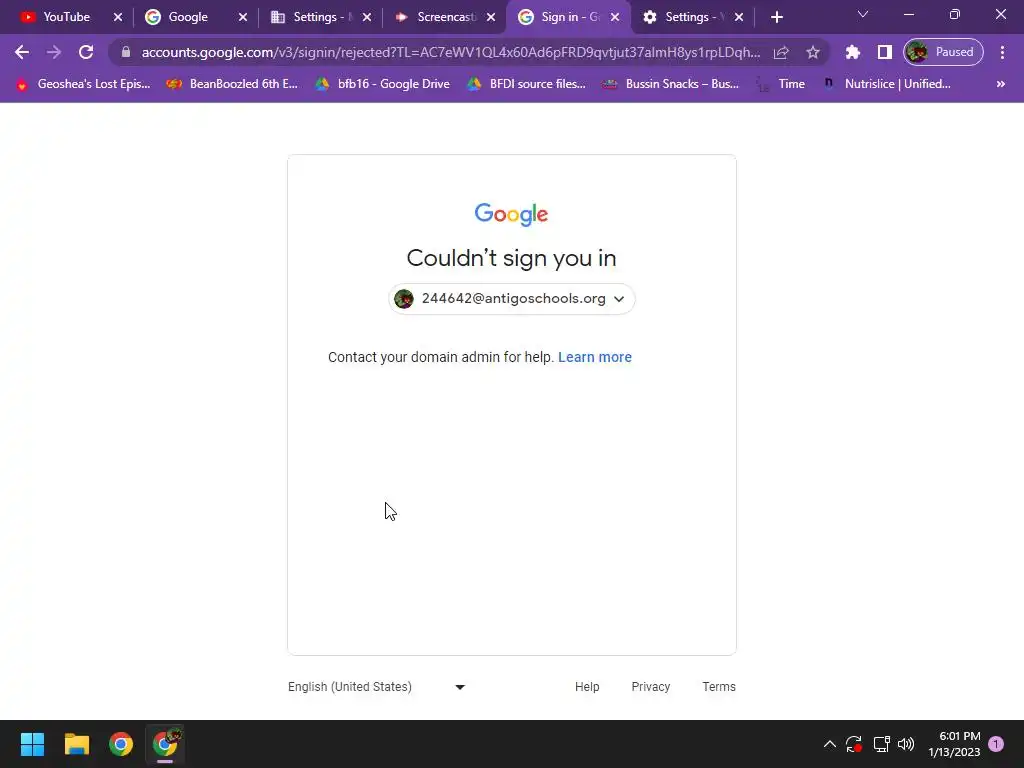Open the Privacy footer link
This screenshot has width=1024, height=768.
point(650,686)
